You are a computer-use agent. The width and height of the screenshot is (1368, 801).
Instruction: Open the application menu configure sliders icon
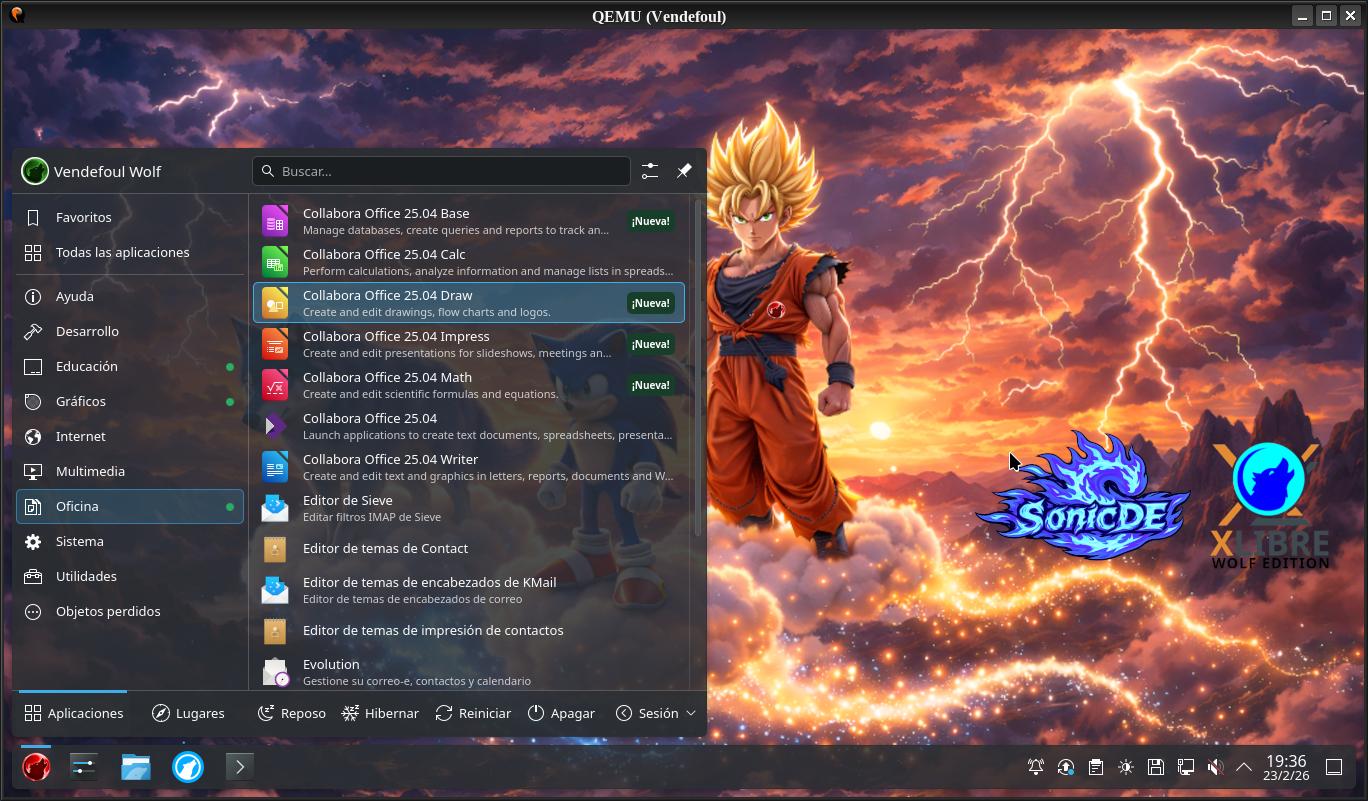click(x=650, y=171)
